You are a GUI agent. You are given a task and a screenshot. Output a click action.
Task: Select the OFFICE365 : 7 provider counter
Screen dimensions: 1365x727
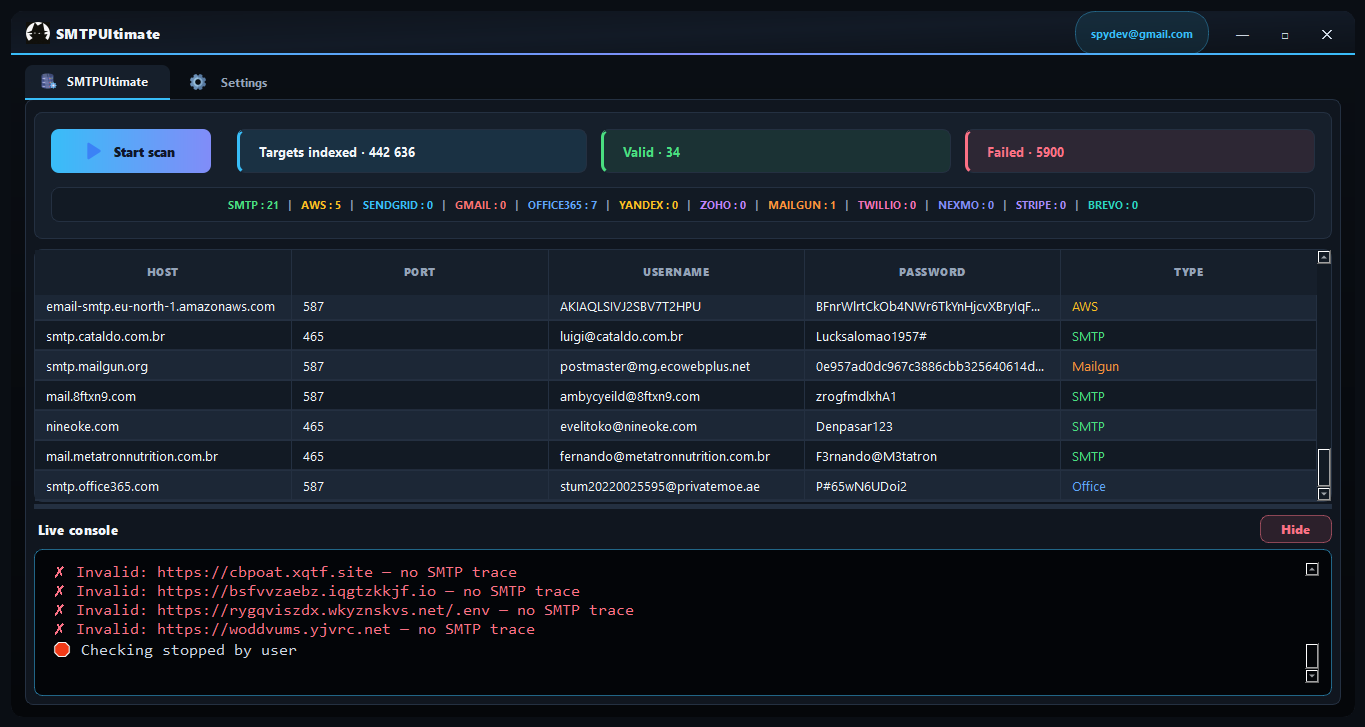[563, 205]
